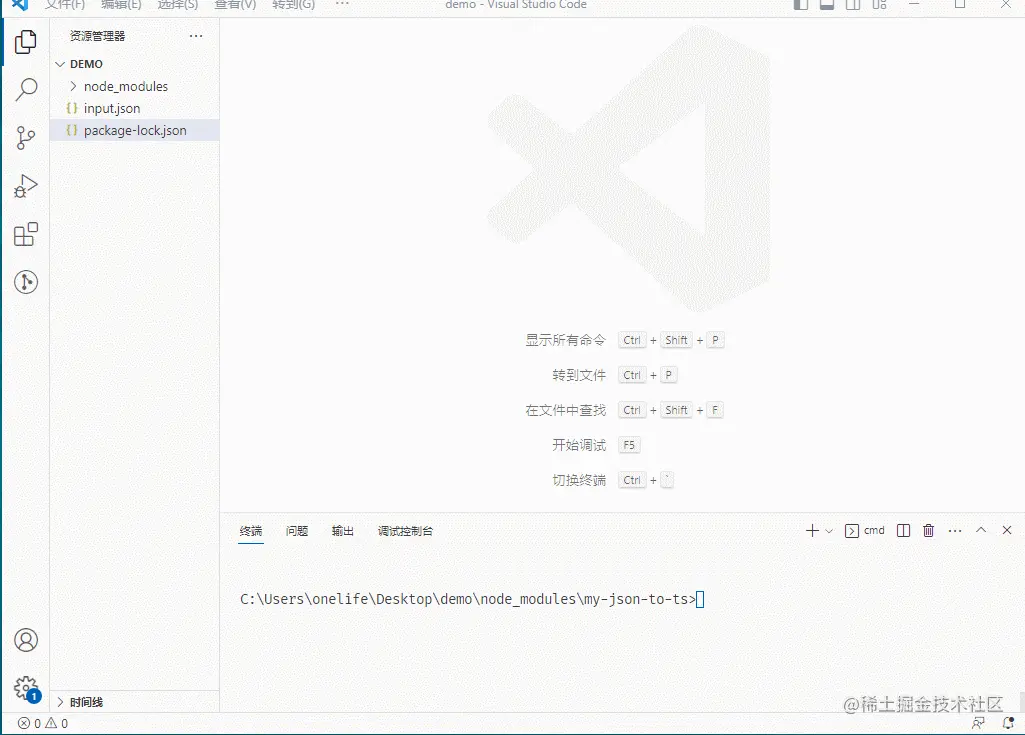Open the Search view icon

tap(26, 90)
